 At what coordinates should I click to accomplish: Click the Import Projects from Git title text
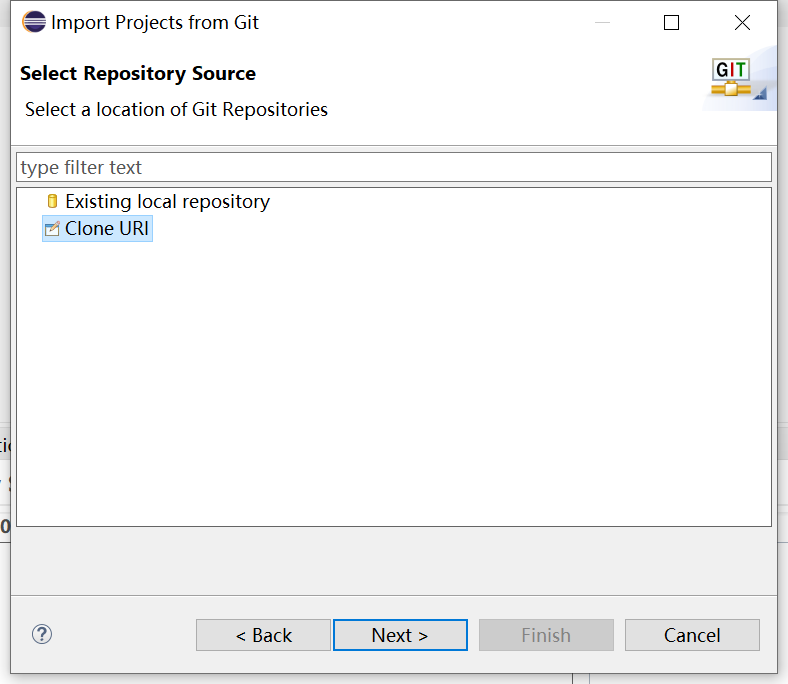pos(155,22)
